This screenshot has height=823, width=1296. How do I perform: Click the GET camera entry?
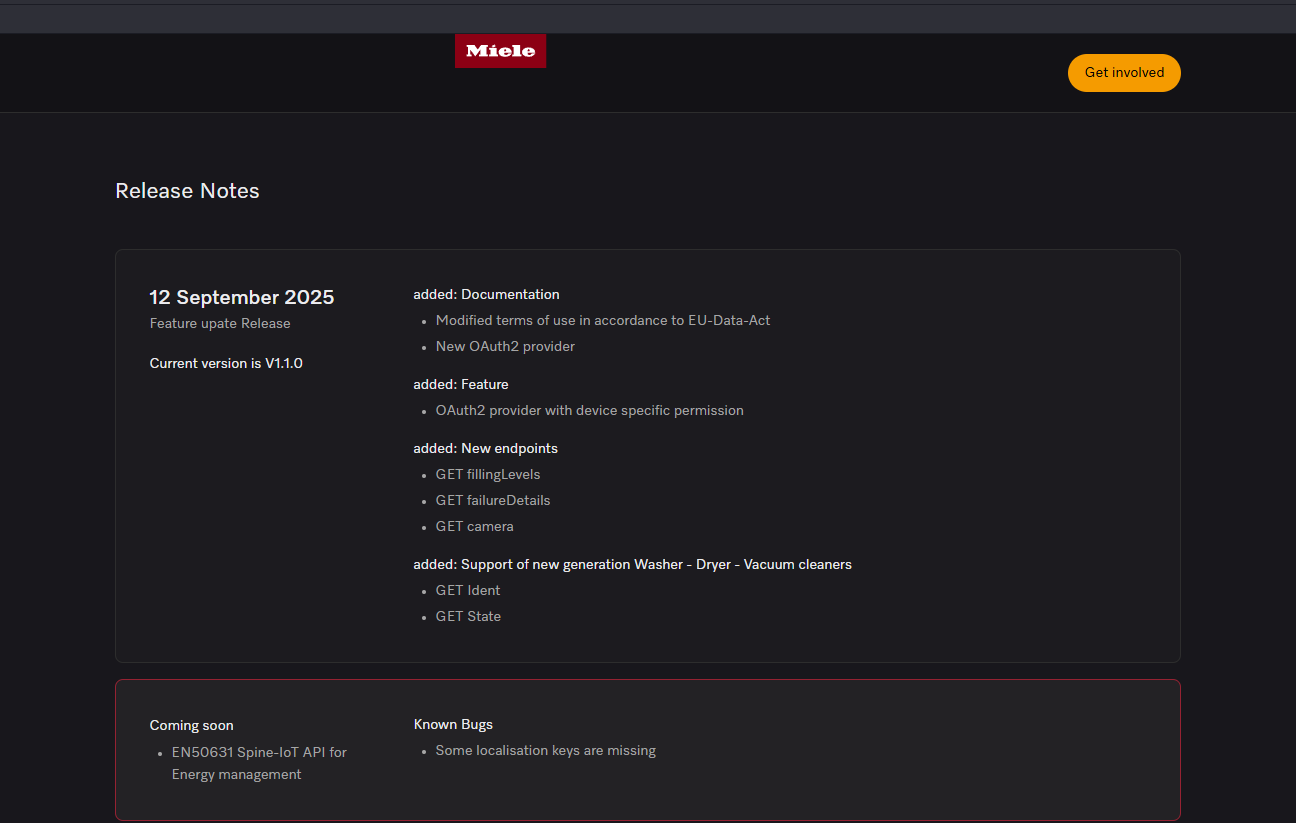[475, 526]
